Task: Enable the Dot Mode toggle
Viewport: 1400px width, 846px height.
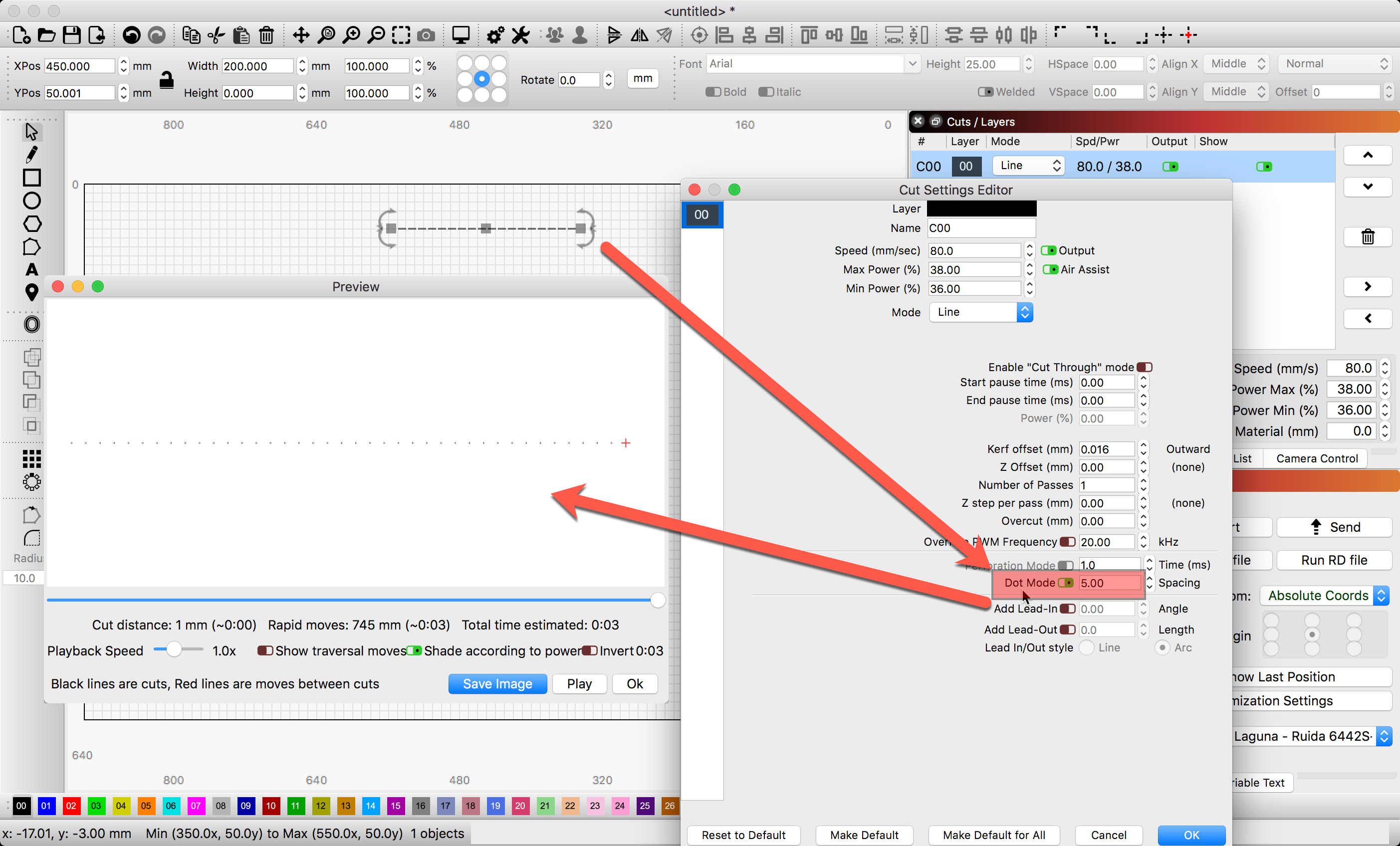Action: coord(1067,583)
